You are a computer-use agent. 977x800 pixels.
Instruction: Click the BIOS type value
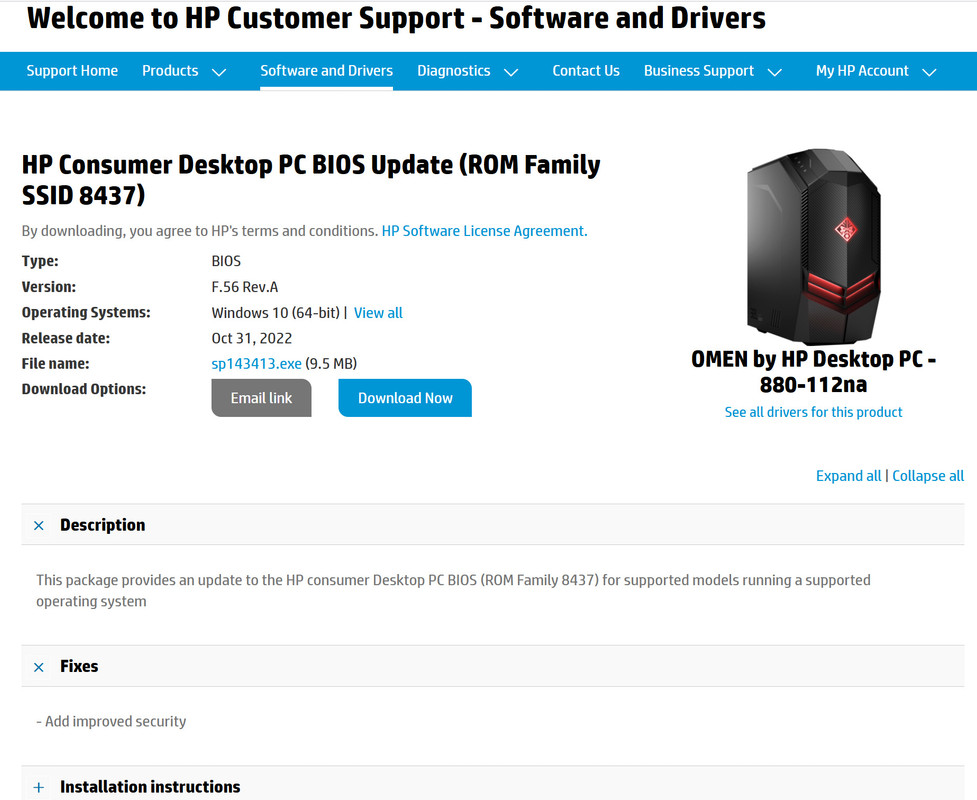(226, 261)
